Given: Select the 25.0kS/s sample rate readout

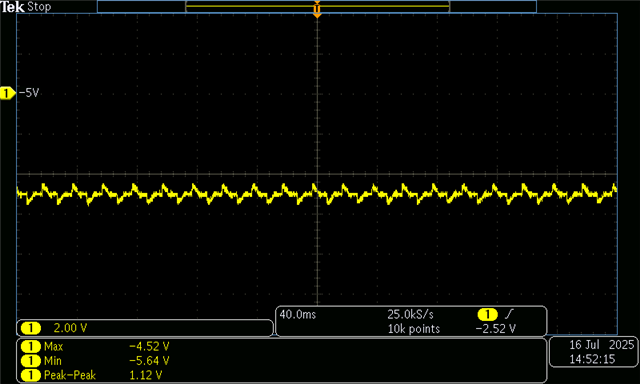Looking at the screenshot, I should 410,314.
